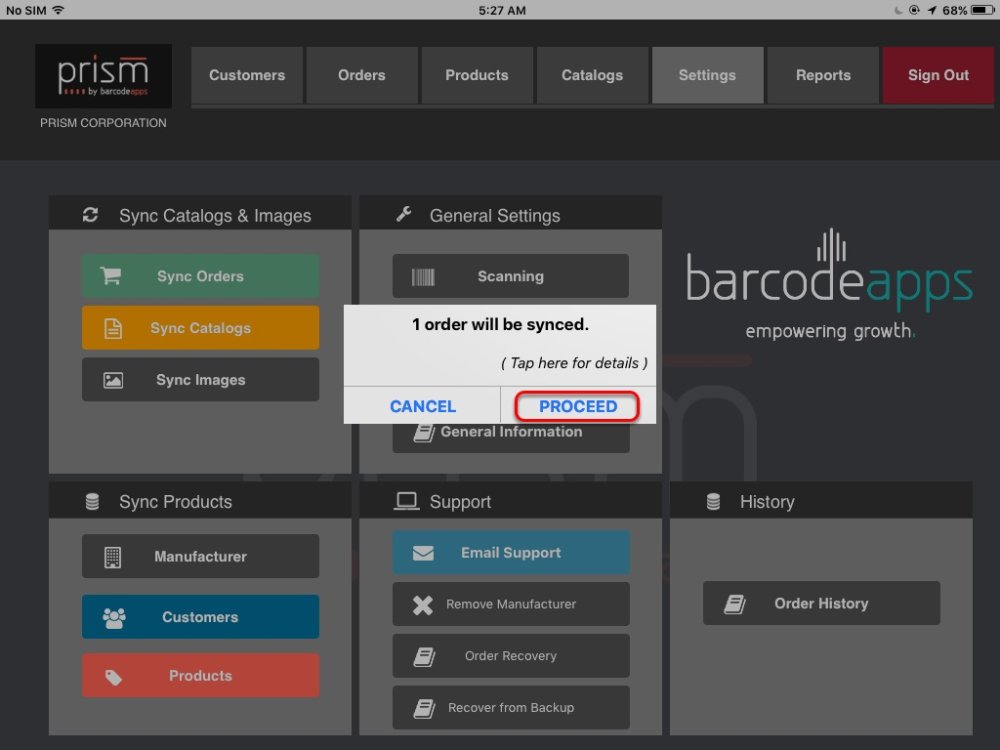Tap the document icon on Sync Catalogs
This screenshot has height=750, width=1000.
pyautogui.click(x=113, y=328)
